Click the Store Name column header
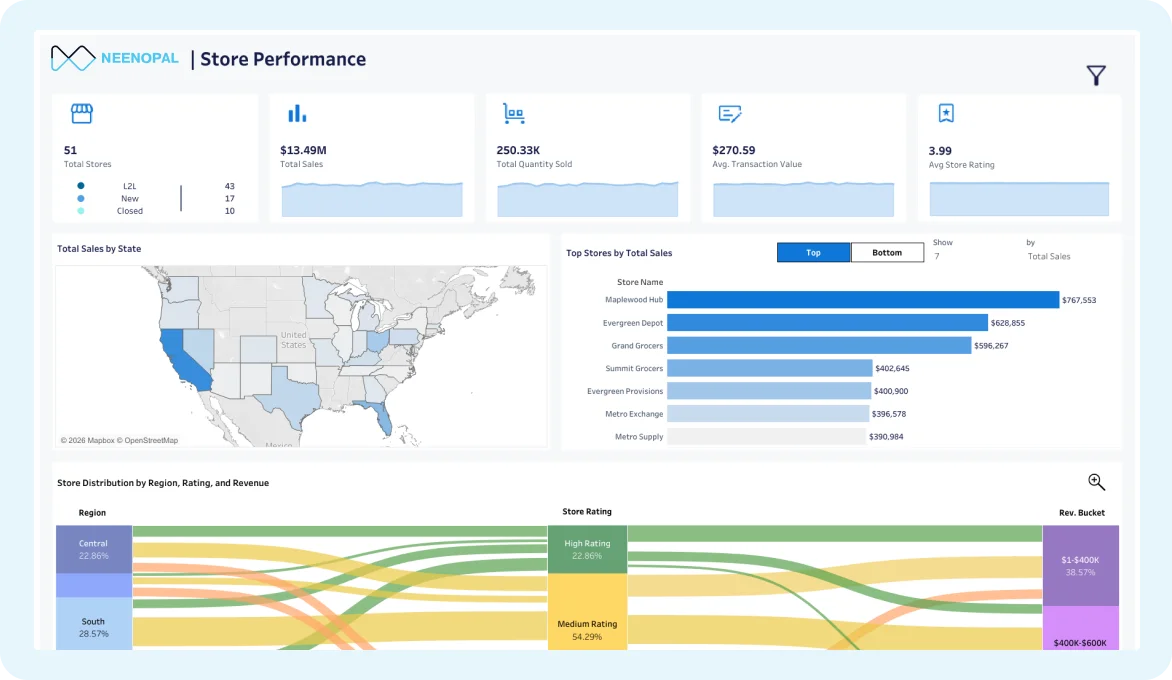The width and height of the screenshot is (1172, 680). 640,282
